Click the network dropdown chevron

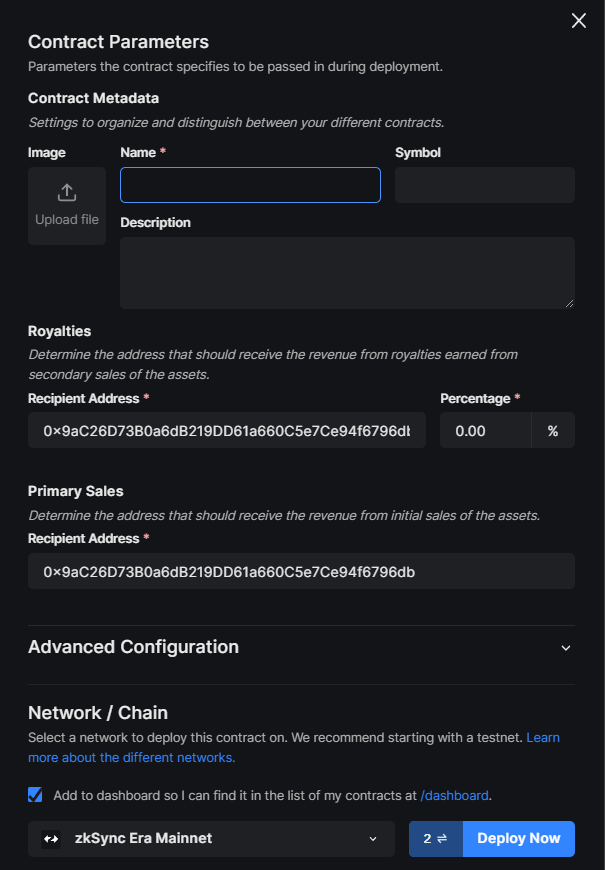373,839
